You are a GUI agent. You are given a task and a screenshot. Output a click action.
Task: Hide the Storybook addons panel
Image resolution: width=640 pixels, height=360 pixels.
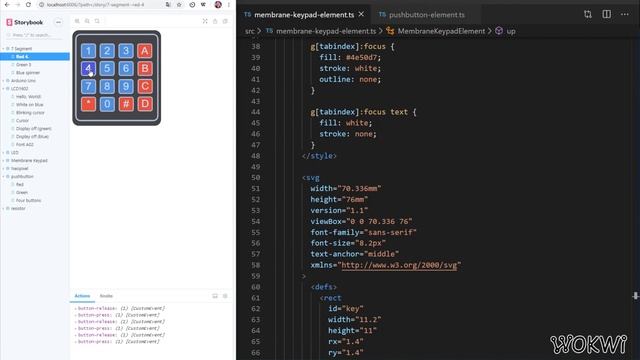point(225,296)
